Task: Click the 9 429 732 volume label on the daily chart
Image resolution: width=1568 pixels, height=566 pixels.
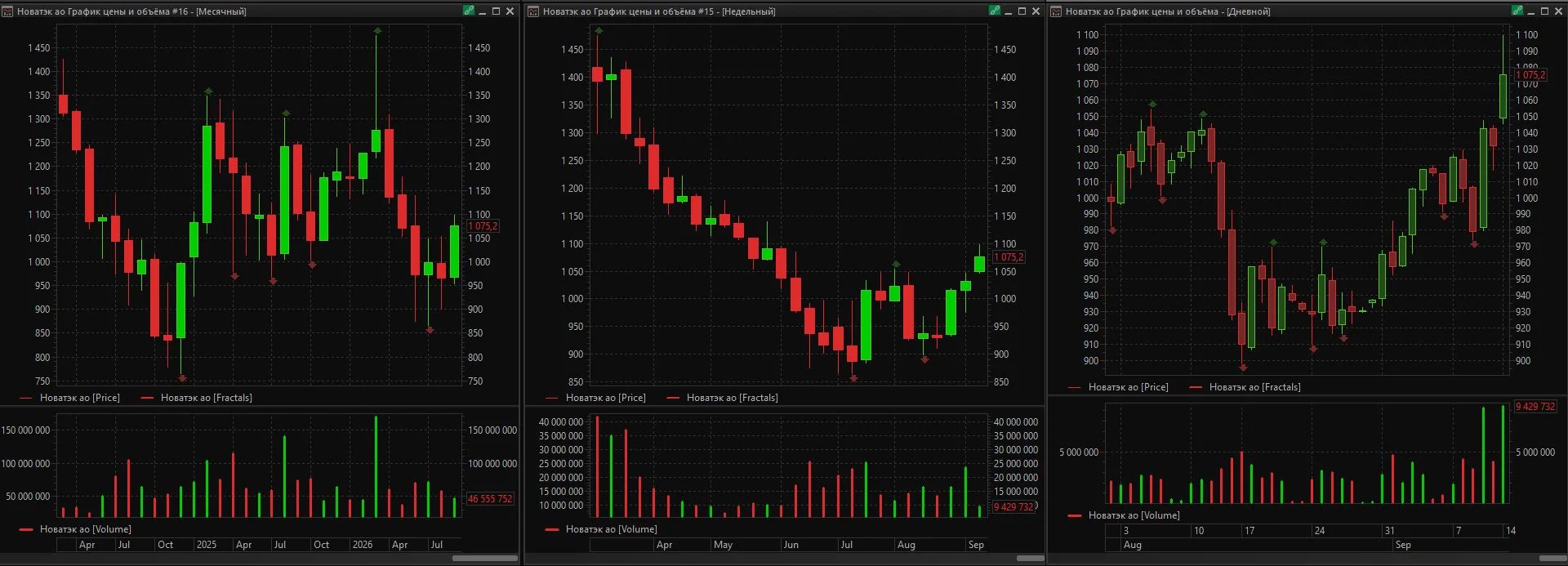Action: pyautogui.click(x=1536, y=407)
